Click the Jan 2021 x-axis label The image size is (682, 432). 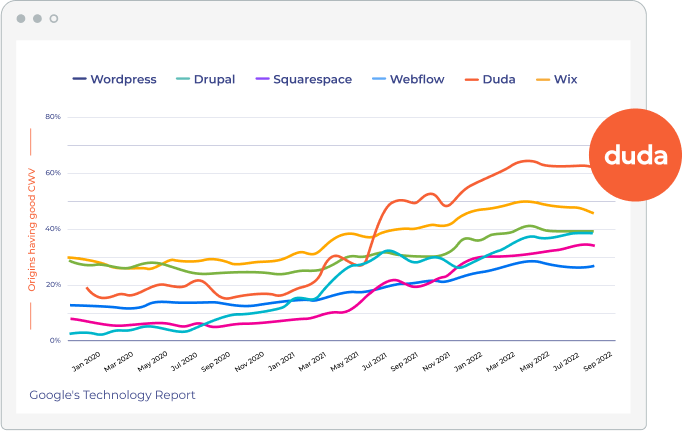281,361
